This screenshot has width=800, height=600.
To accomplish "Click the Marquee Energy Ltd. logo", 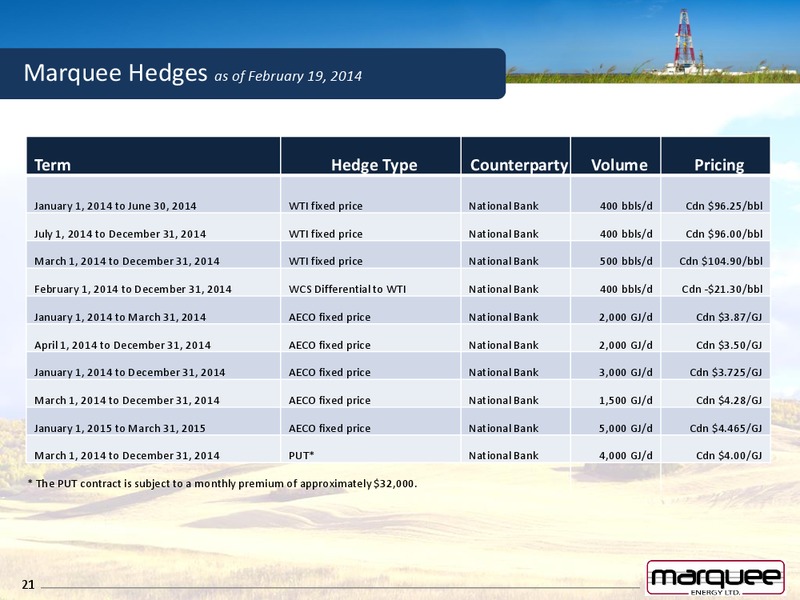I will click(x=715, y=578).
